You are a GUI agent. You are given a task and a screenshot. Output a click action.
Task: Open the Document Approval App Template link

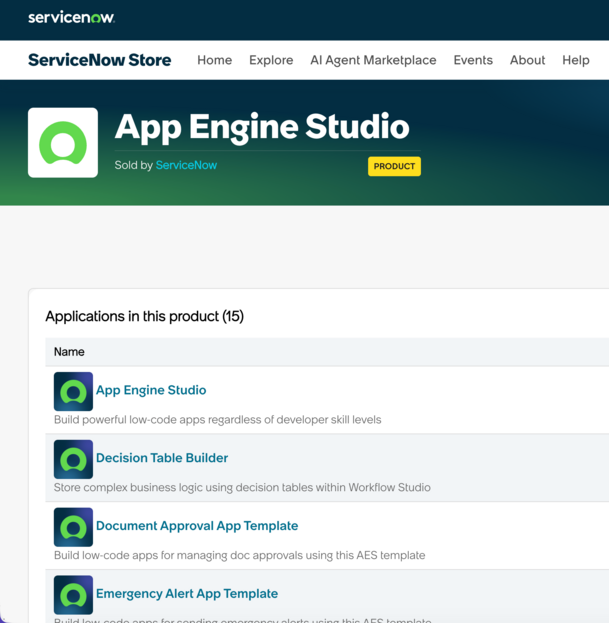[x=197, y=526]
